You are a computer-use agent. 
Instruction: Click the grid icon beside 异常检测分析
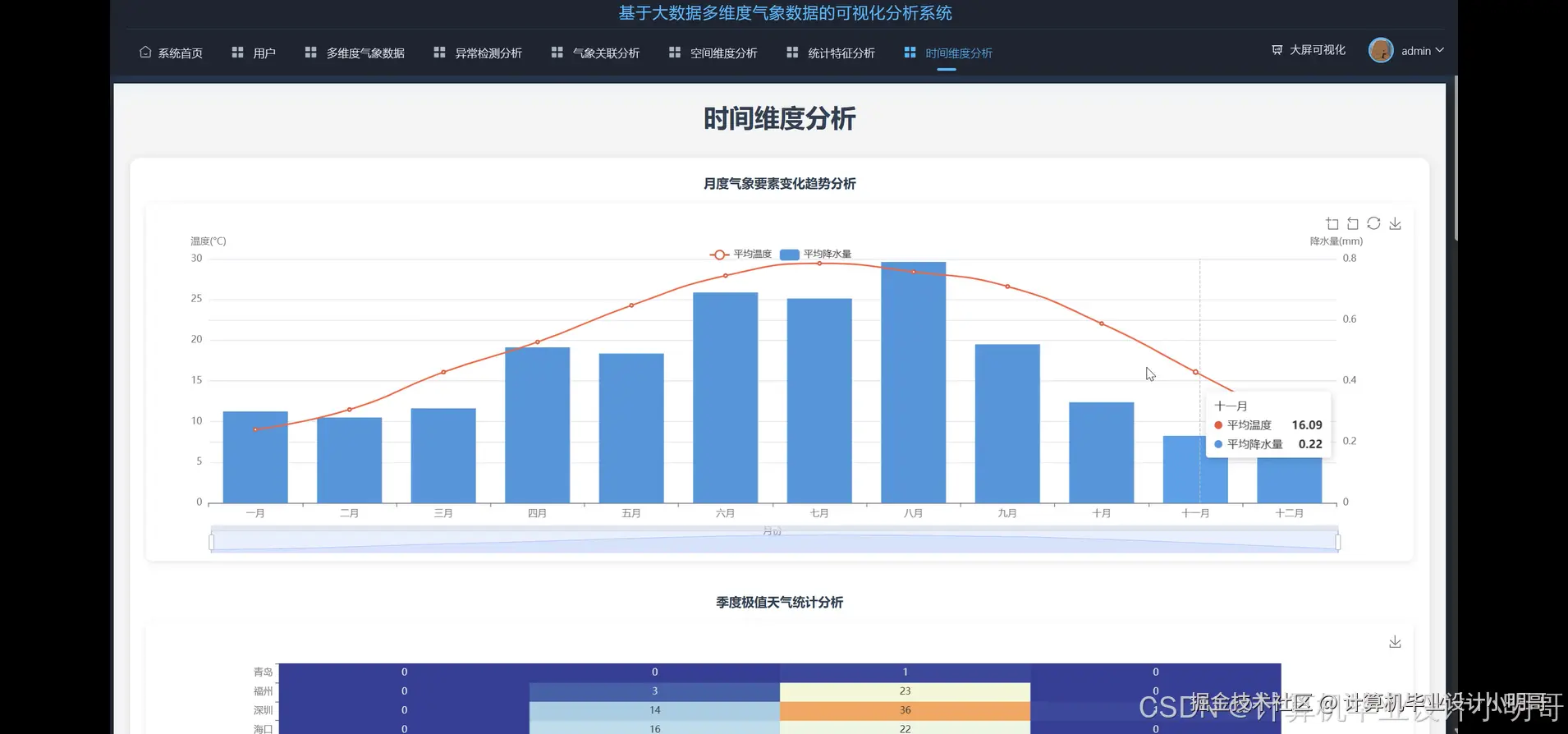tap(439, 52)
